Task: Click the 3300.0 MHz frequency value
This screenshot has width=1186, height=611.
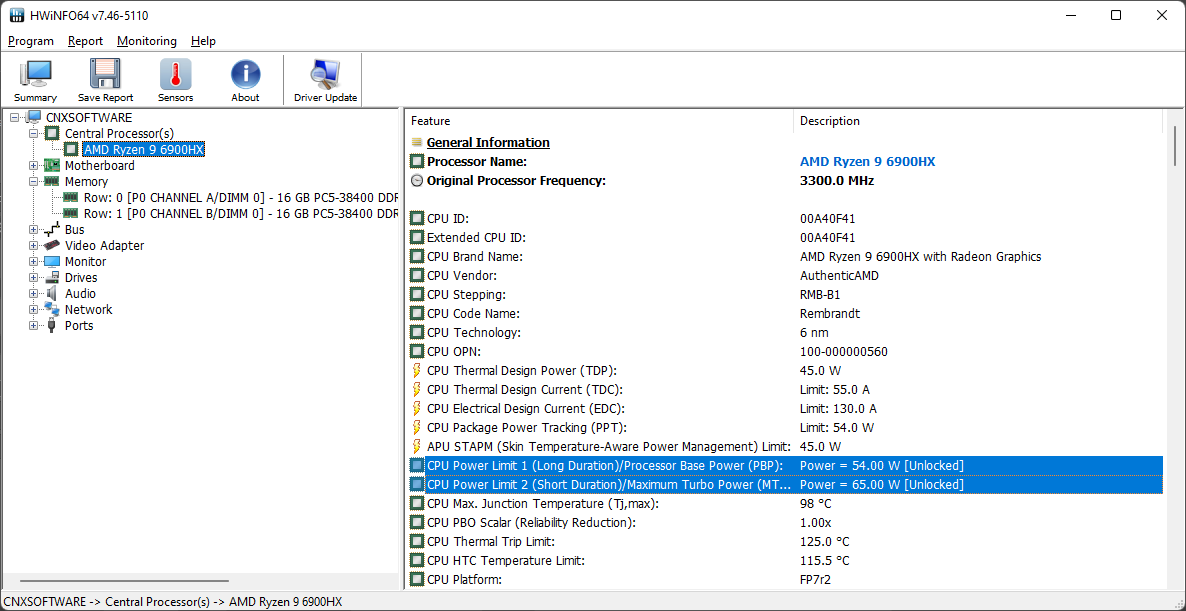Action: (x=839, y=181)
